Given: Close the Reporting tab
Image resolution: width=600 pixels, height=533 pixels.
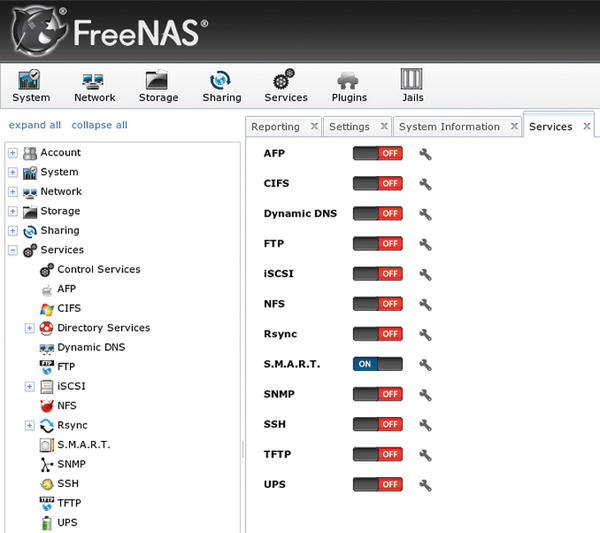Looking at the screenshot, I should coord(314,126).
